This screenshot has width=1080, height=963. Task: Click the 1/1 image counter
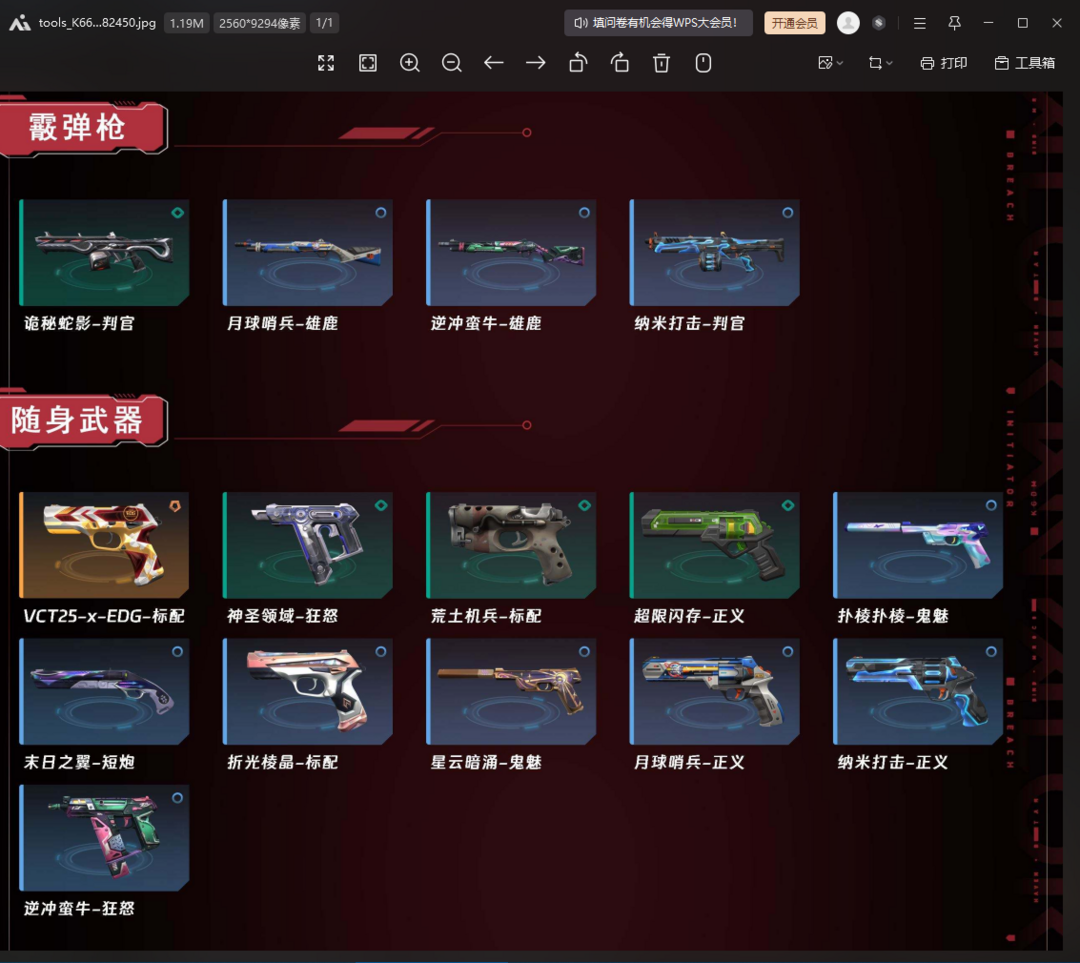(324, 23)
